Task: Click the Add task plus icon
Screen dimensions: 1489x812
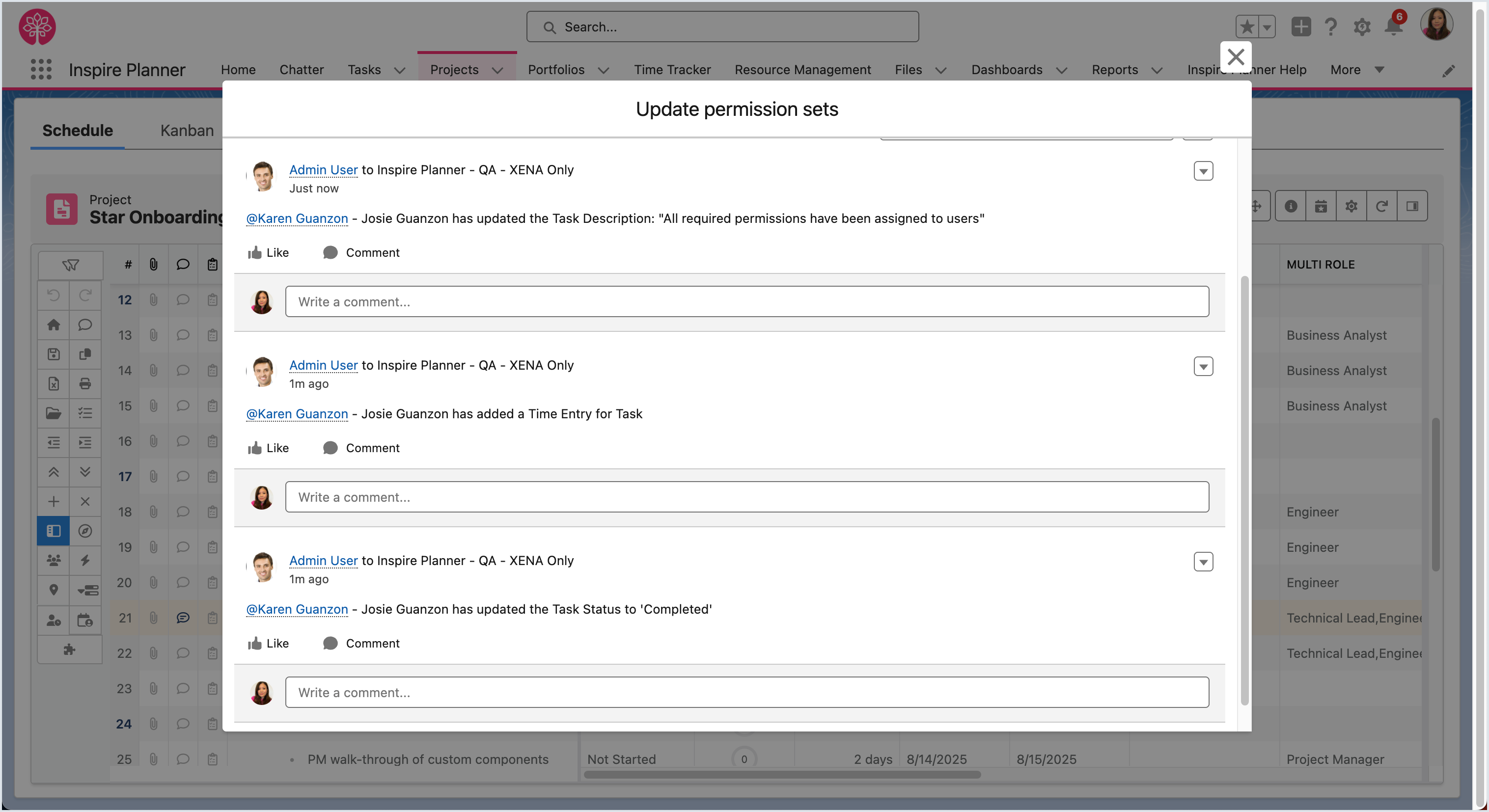Action: [54, 502]
